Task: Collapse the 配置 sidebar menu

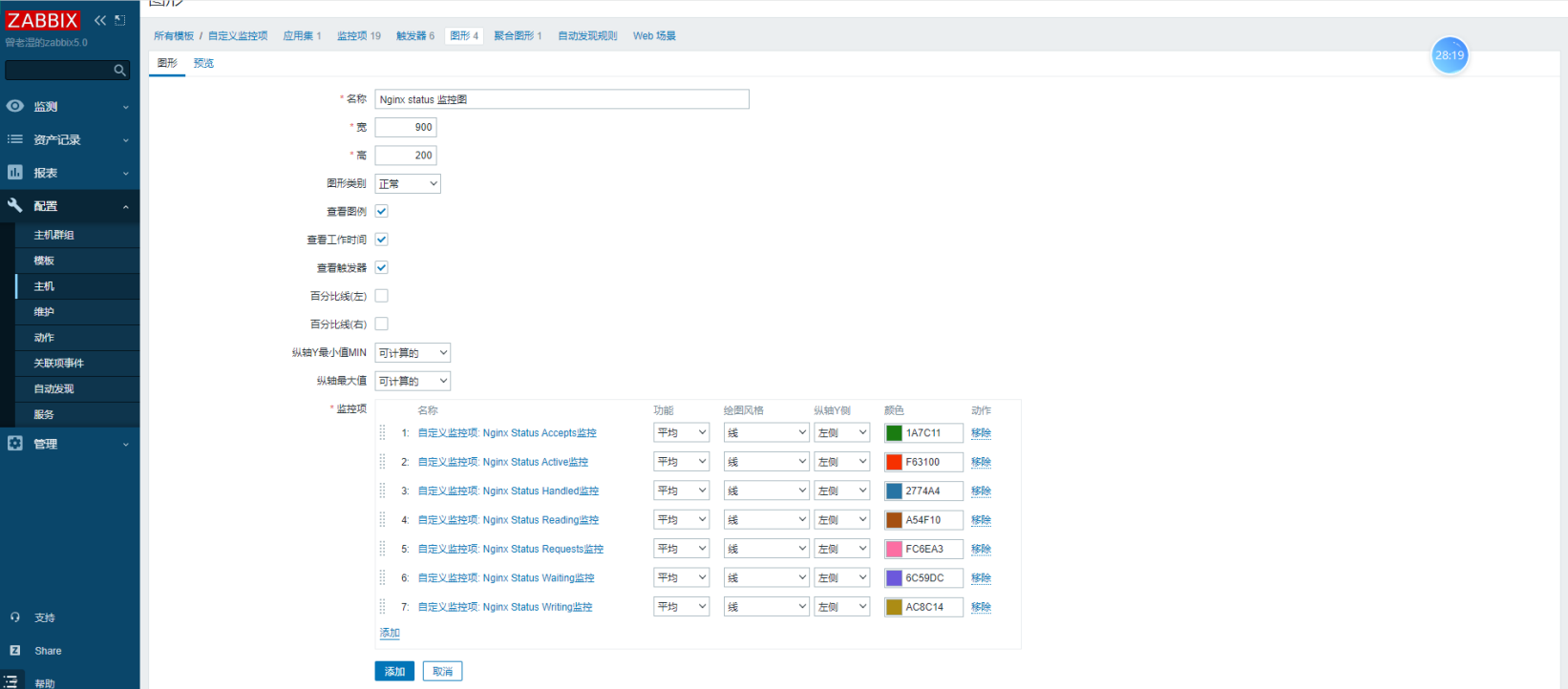Action: pyautogui.click(x=70, y=206)
